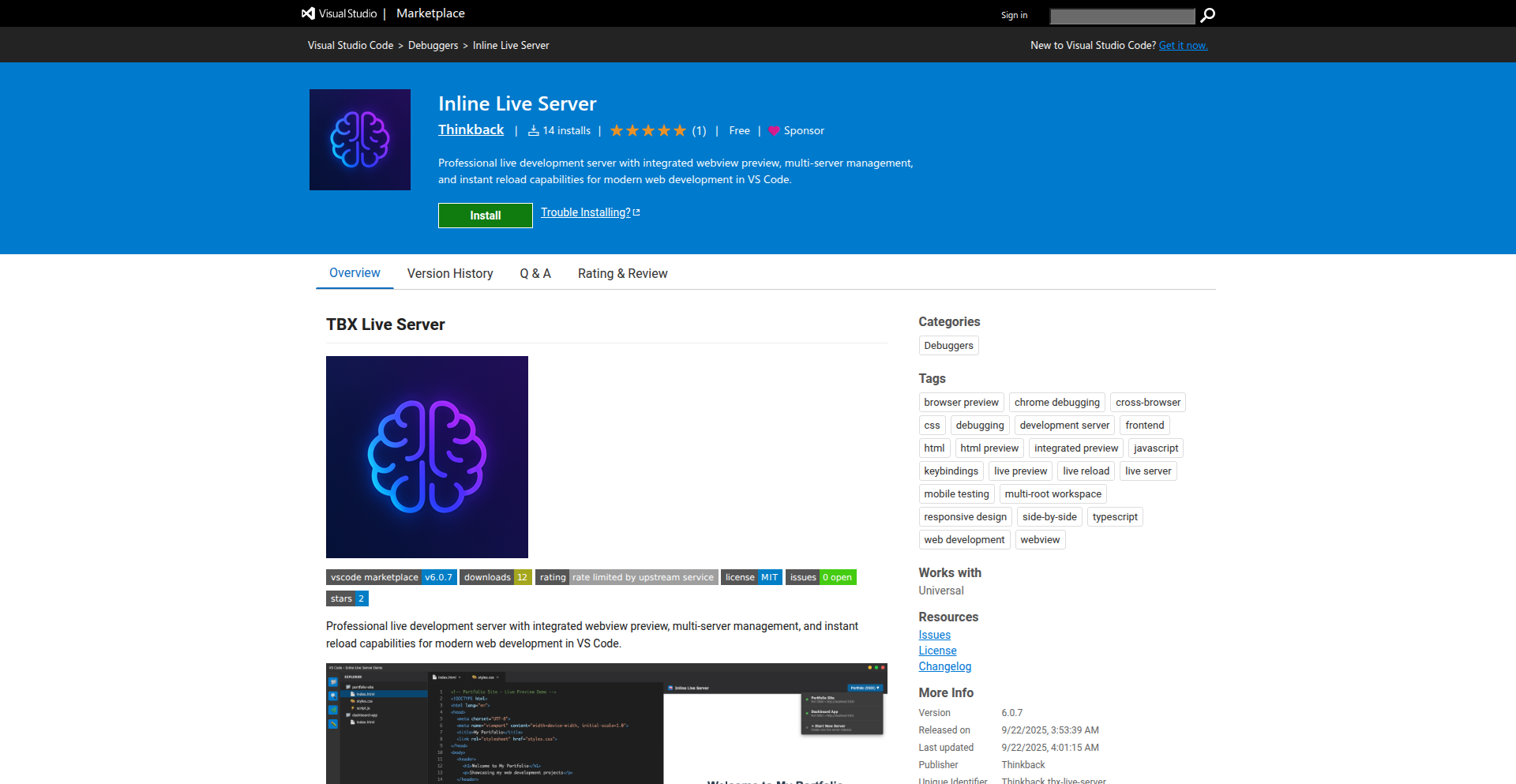Click the javascript tag

(1156, 448)
